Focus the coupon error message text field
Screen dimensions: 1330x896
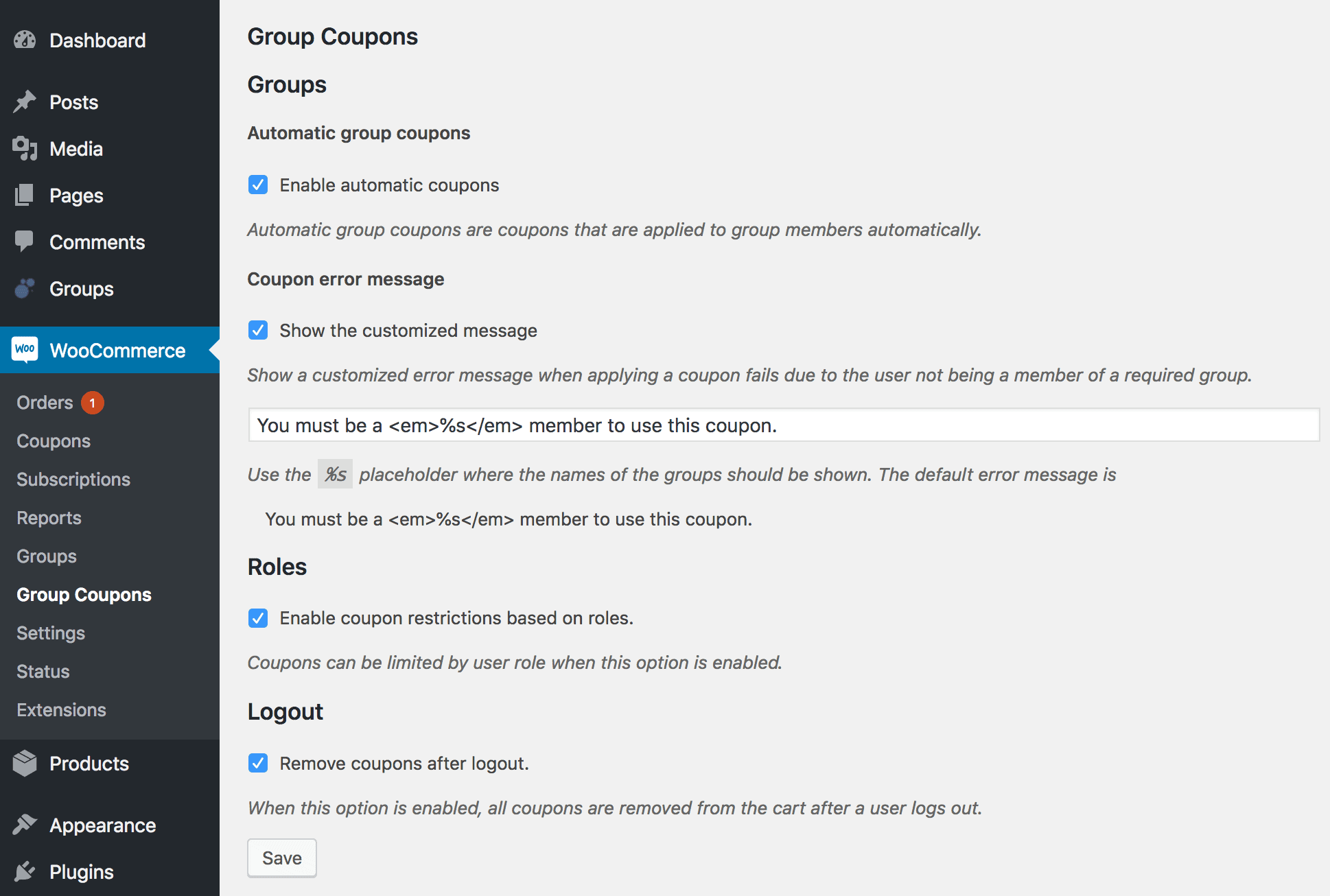(x=783, y=425)
